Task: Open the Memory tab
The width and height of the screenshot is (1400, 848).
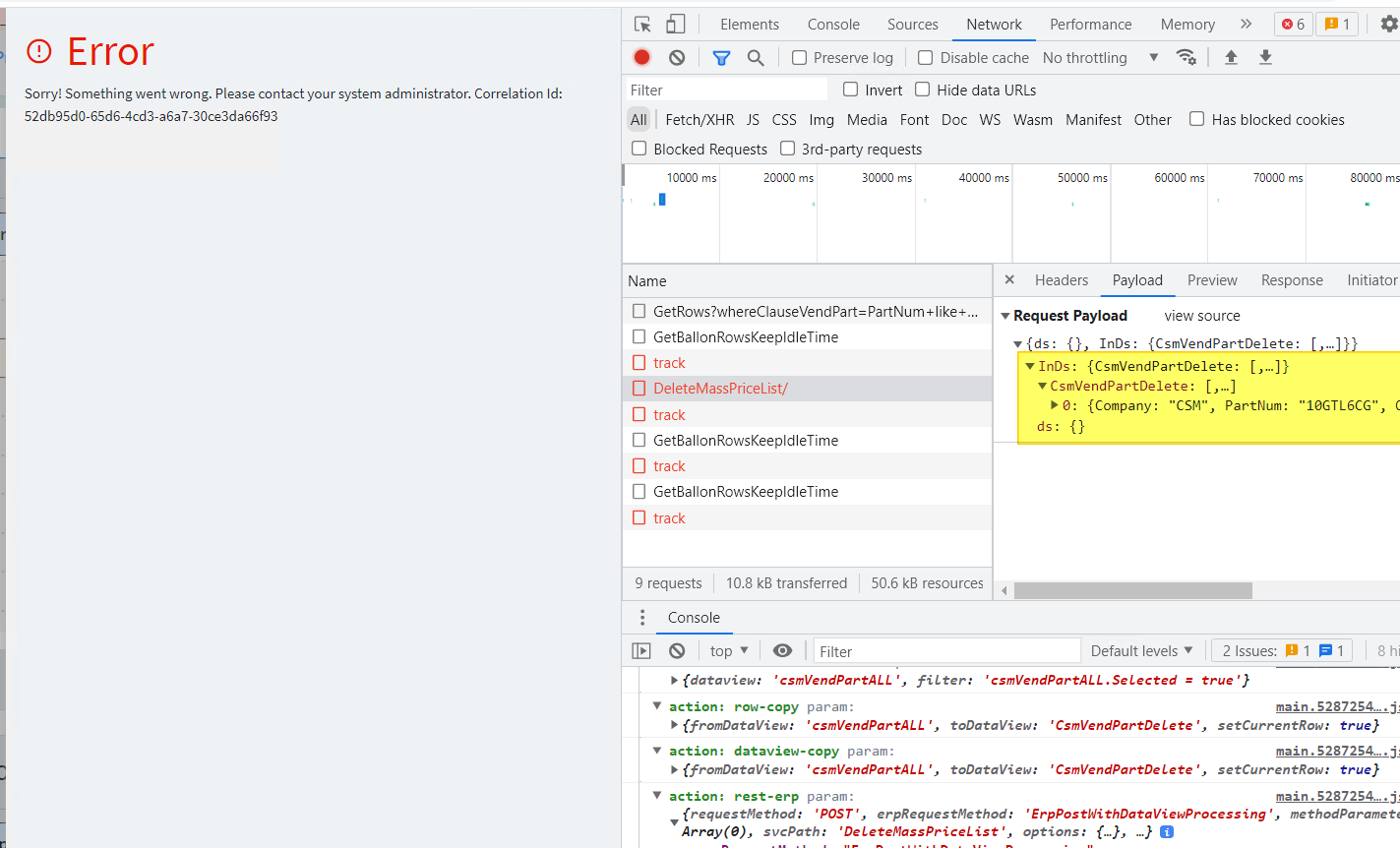Action: [x=1187, y=25]
